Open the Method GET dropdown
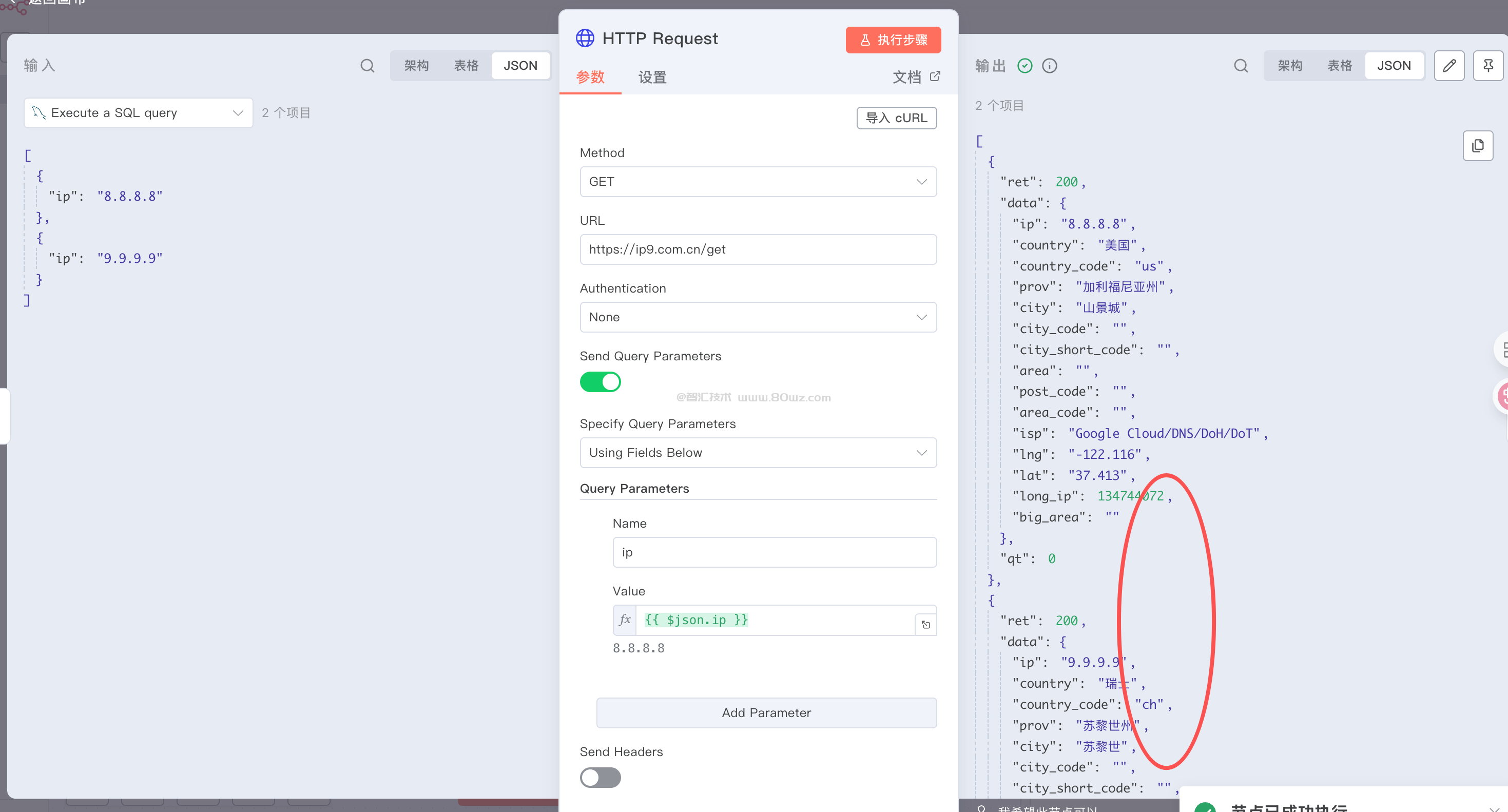The width and height of the screenshot is (1508, 812). (x=758, y=182)
